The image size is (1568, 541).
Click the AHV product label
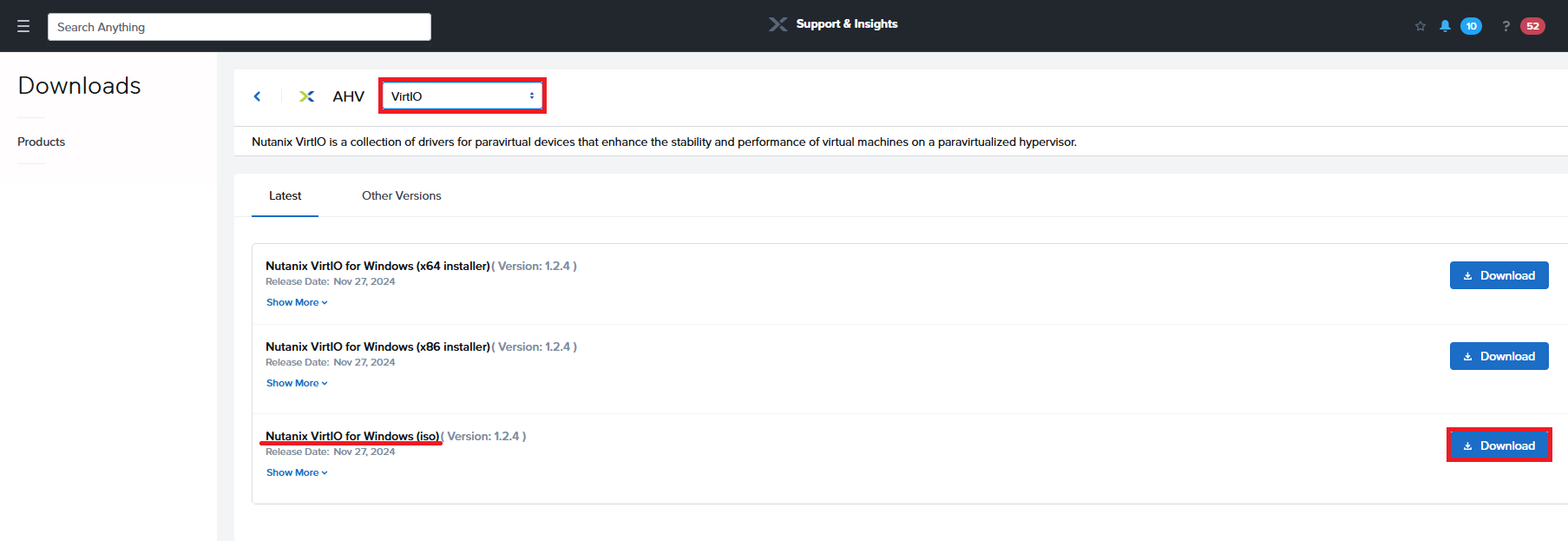(x=348, y=96)
